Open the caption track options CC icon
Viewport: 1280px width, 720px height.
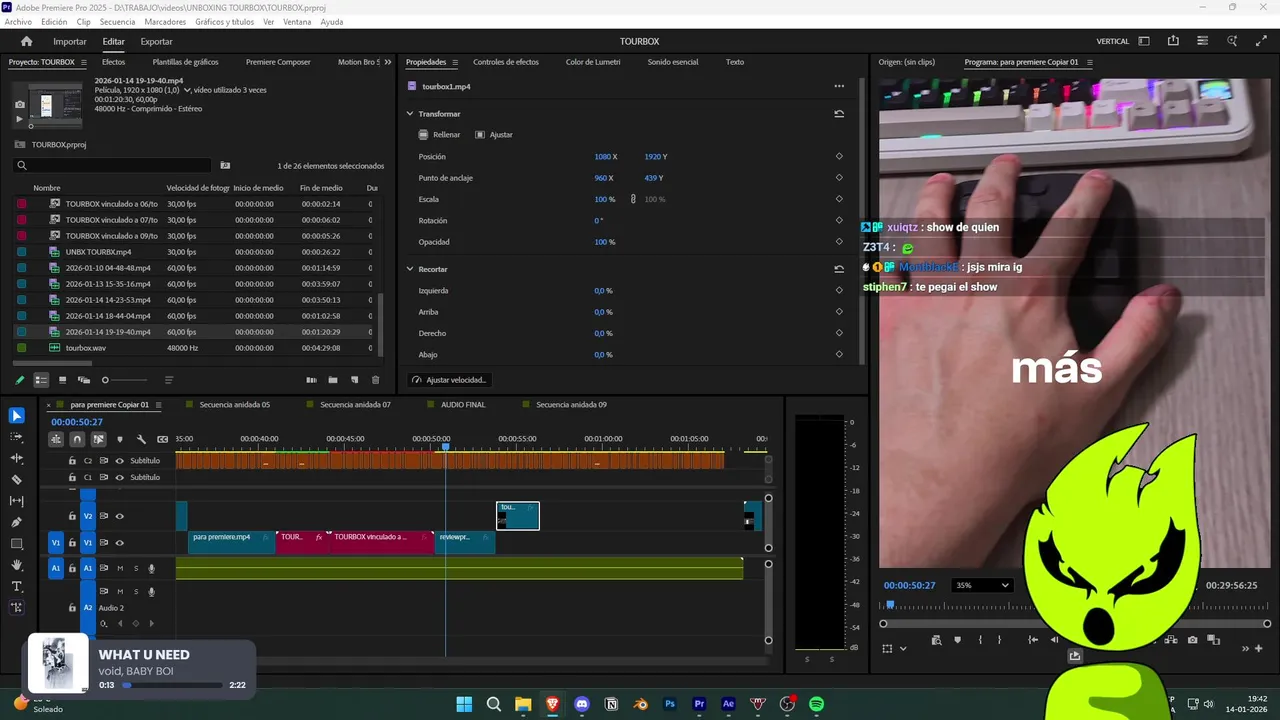tap(162, 439)
